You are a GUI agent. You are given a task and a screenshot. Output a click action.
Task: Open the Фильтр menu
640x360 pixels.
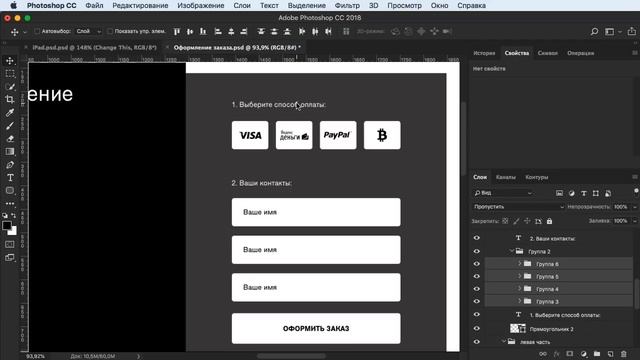(x=347, y=6)
